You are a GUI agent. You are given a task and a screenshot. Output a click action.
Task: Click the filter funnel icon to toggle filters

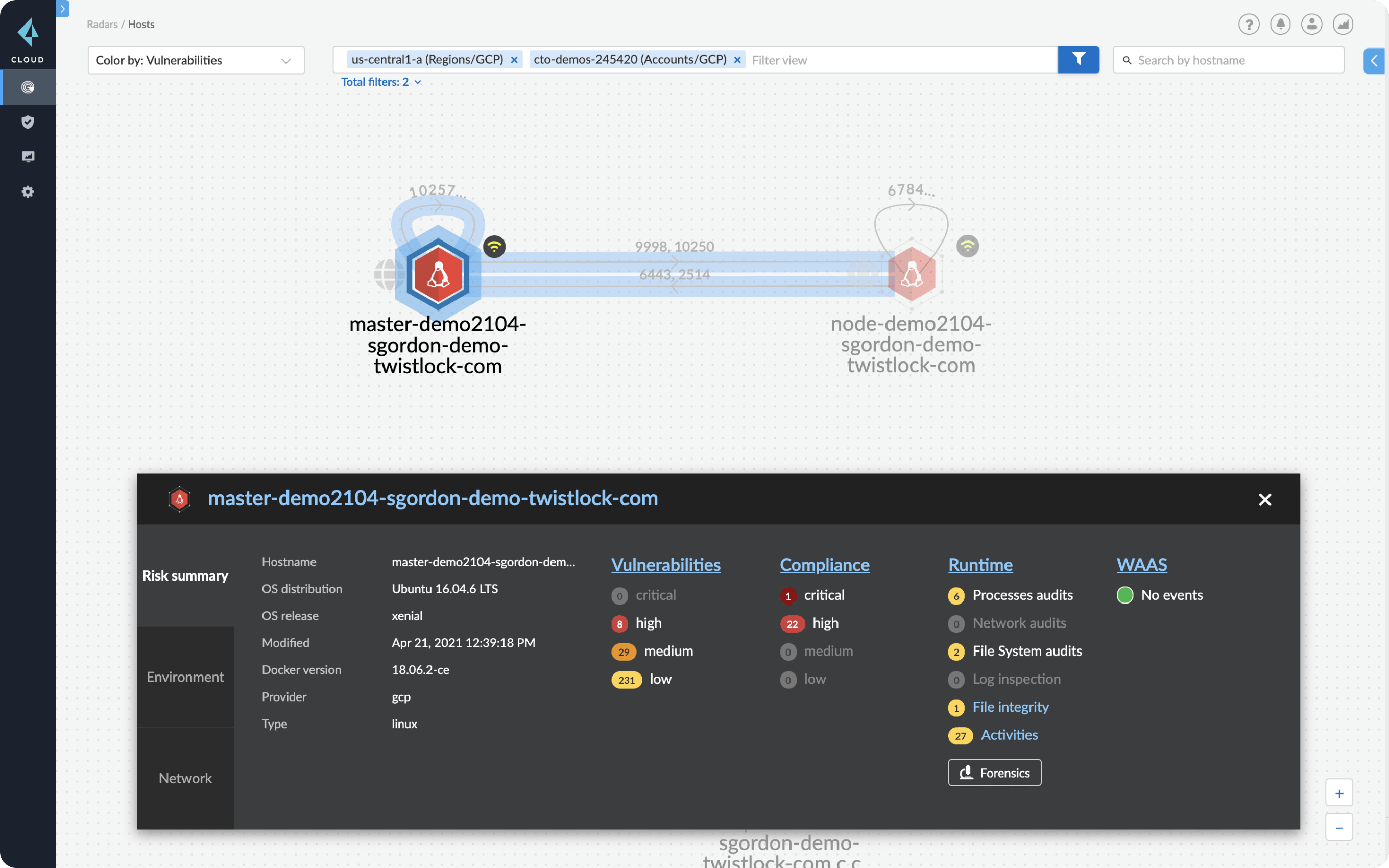tap(1079, 60)
